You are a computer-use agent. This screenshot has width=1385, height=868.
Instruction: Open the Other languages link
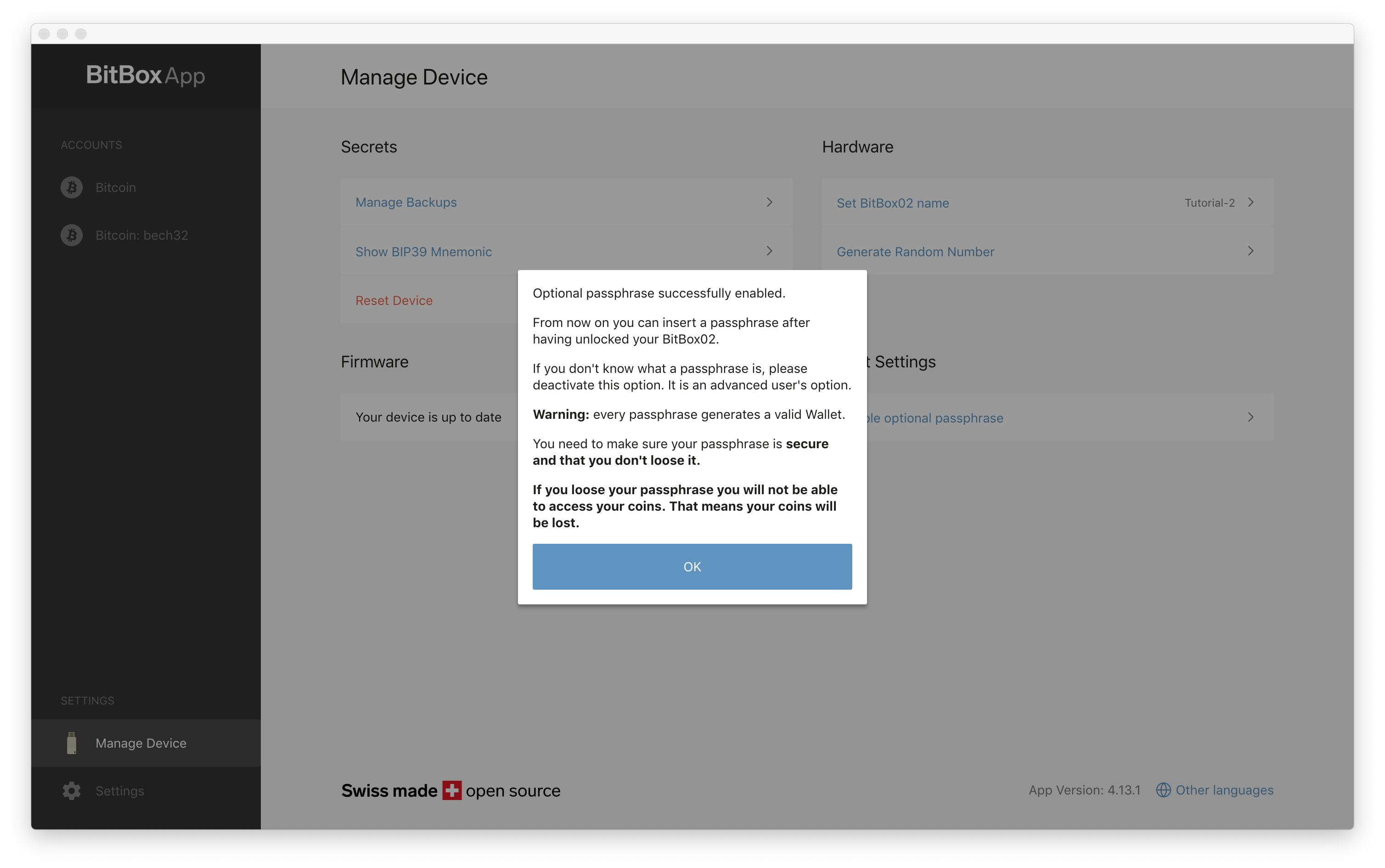coord(1224,790)
